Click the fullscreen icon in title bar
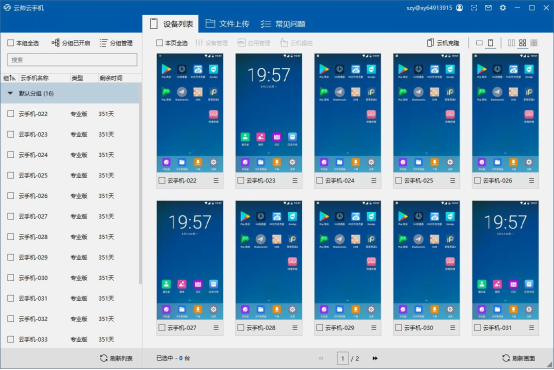 (x=474, y=8)
